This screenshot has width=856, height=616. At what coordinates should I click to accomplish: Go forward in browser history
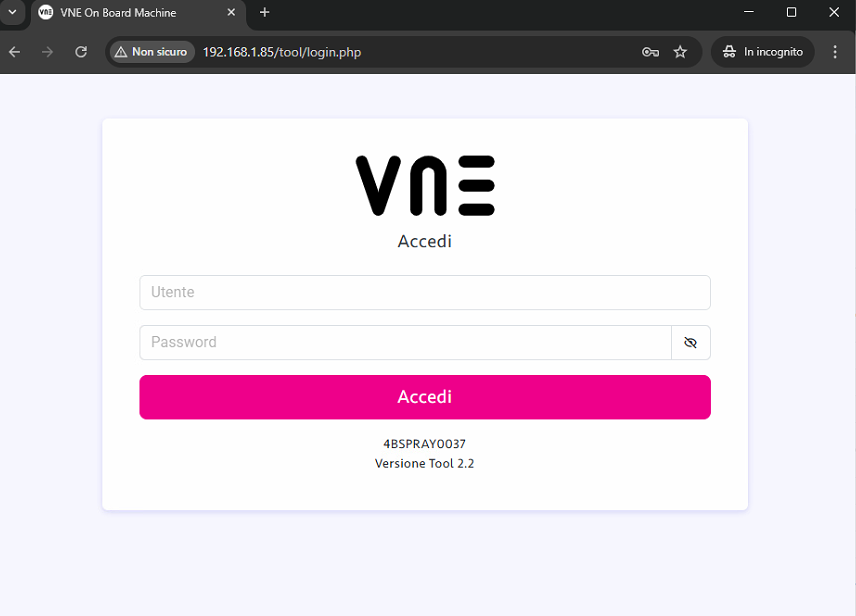[x=47, y=52]
